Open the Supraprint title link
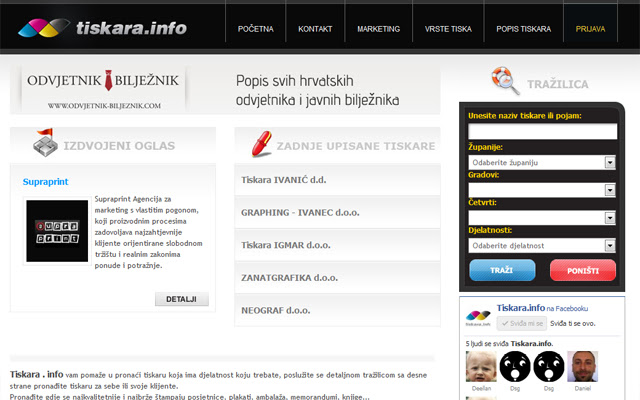The width and height of the screenshot is (640, 400). point(45,182)
